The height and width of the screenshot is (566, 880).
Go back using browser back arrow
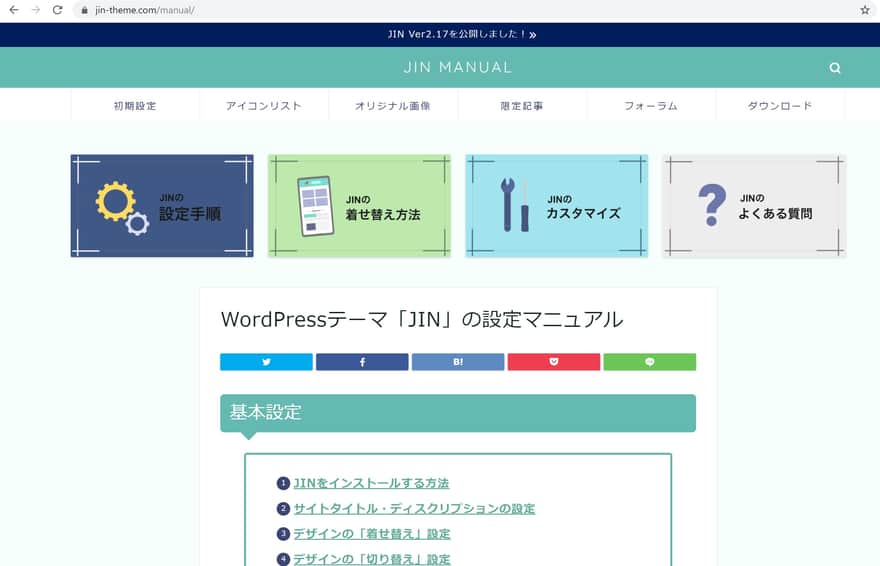pyautogui.click(x=14, y=10)
